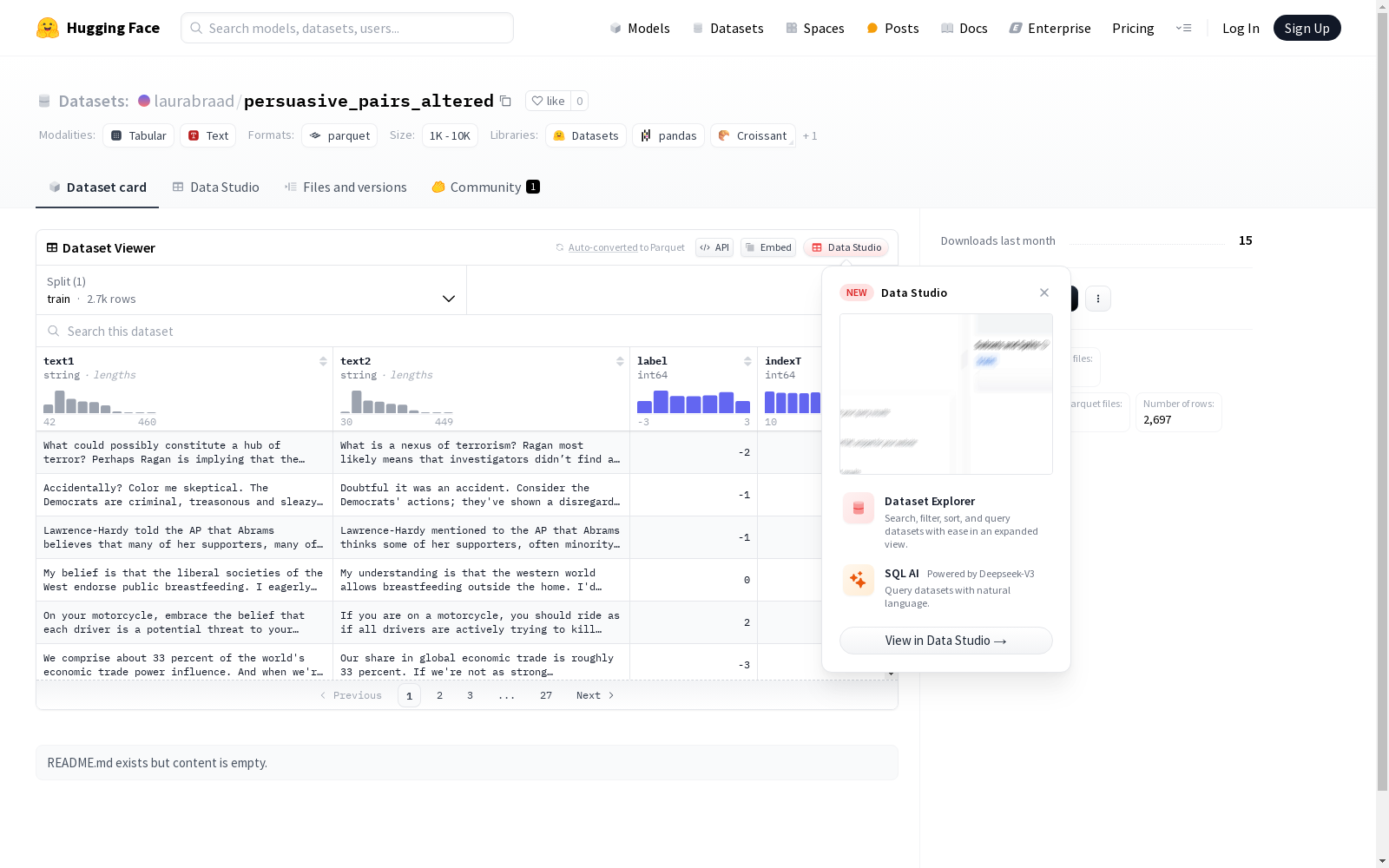Open Spaces in the top navigation
Viewport: 1389px width, 868px height.
815,28
